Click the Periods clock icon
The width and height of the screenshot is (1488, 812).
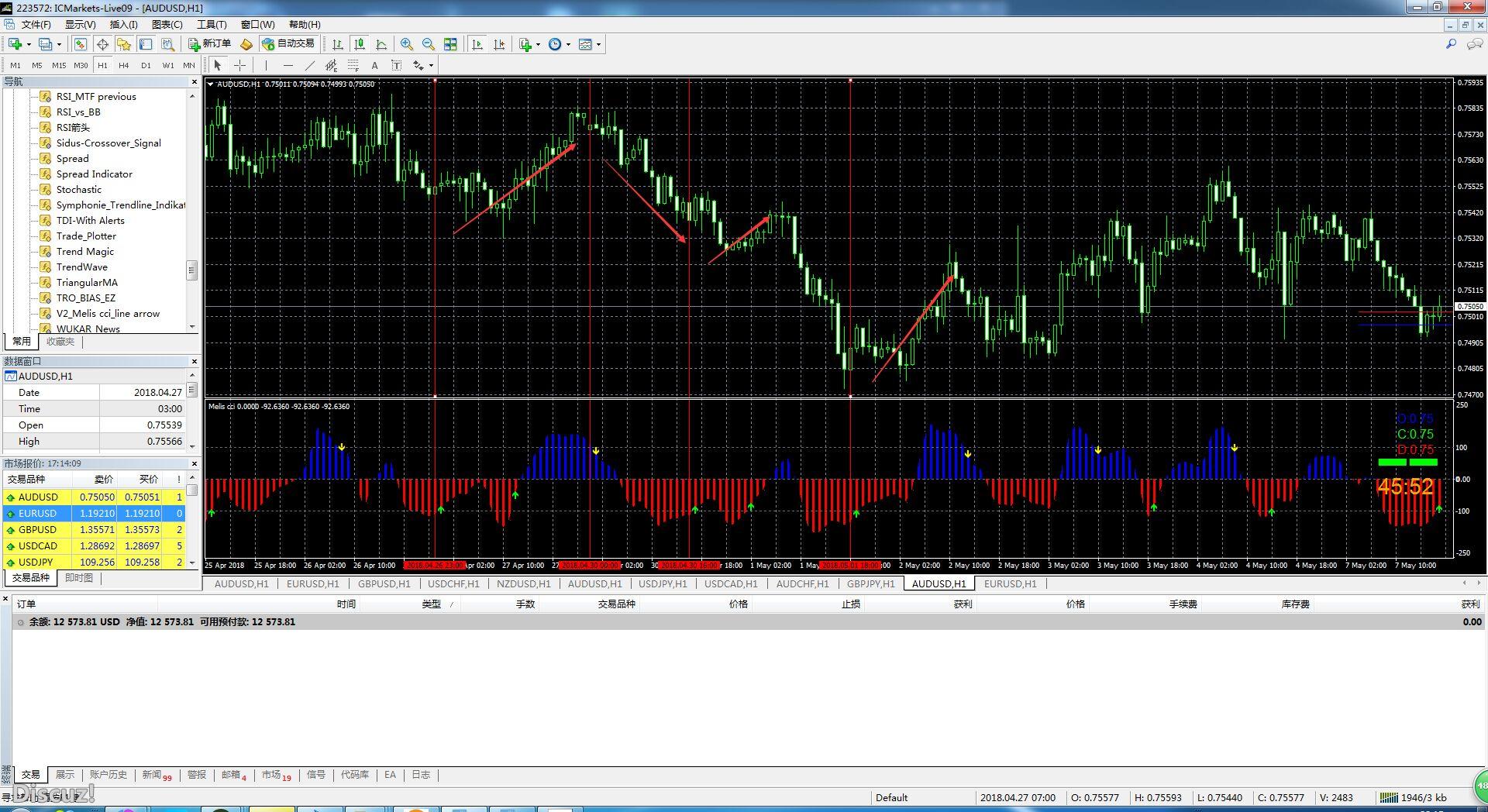tap(555, 44)
